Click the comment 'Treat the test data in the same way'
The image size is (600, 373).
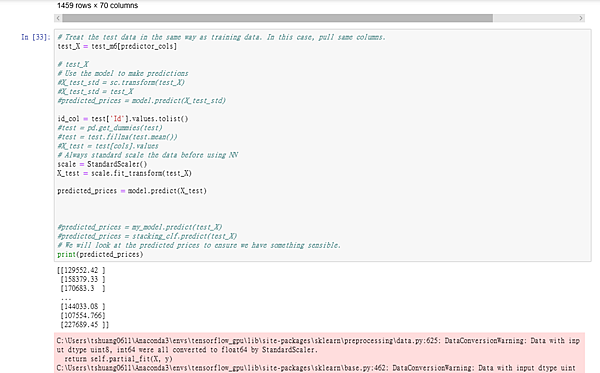[136, 37]
